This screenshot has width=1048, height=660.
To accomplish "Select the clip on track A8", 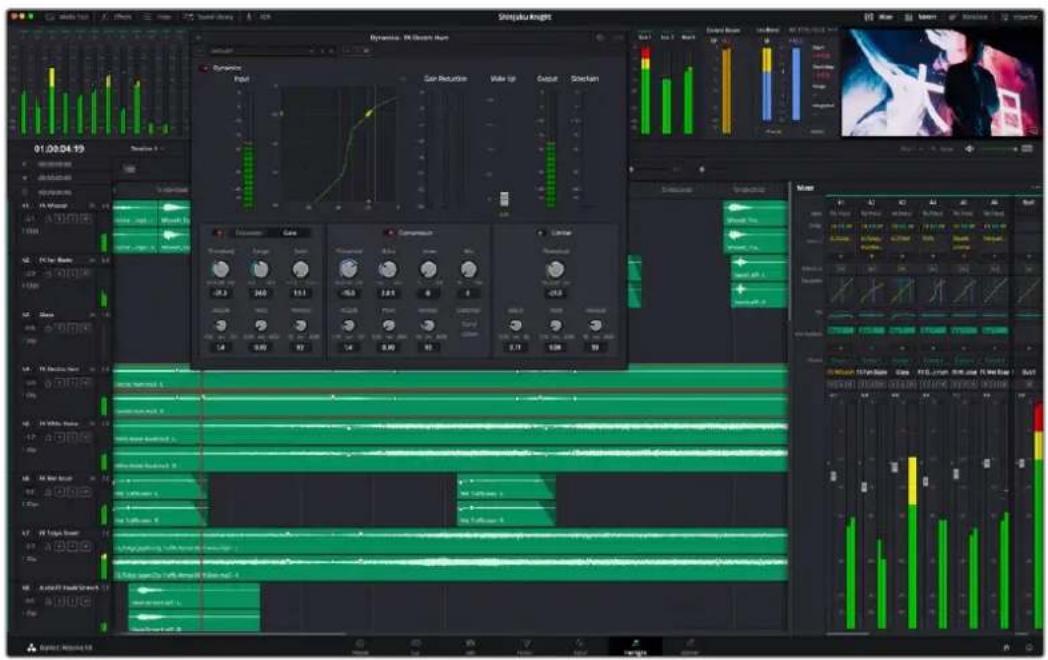I will pyautogui.click(x=194, y=608).
